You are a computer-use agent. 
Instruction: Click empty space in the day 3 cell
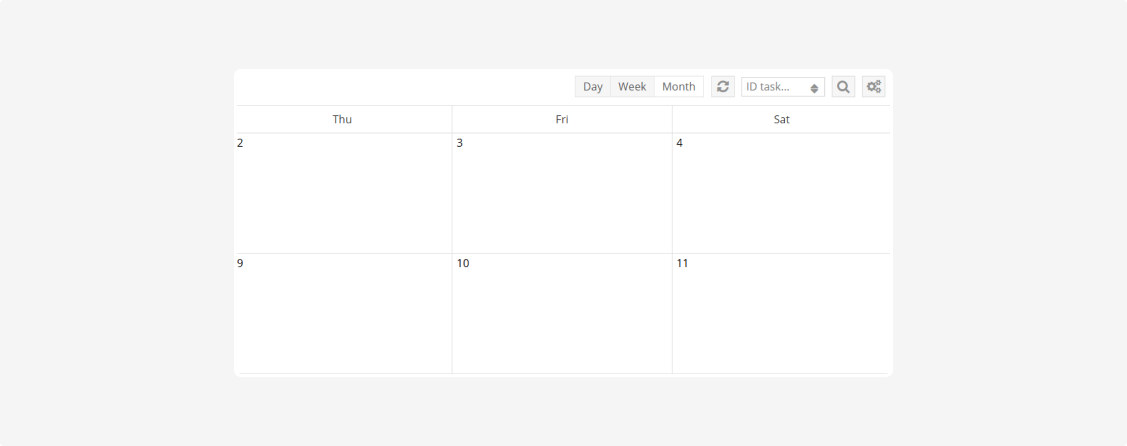point(562,200)
